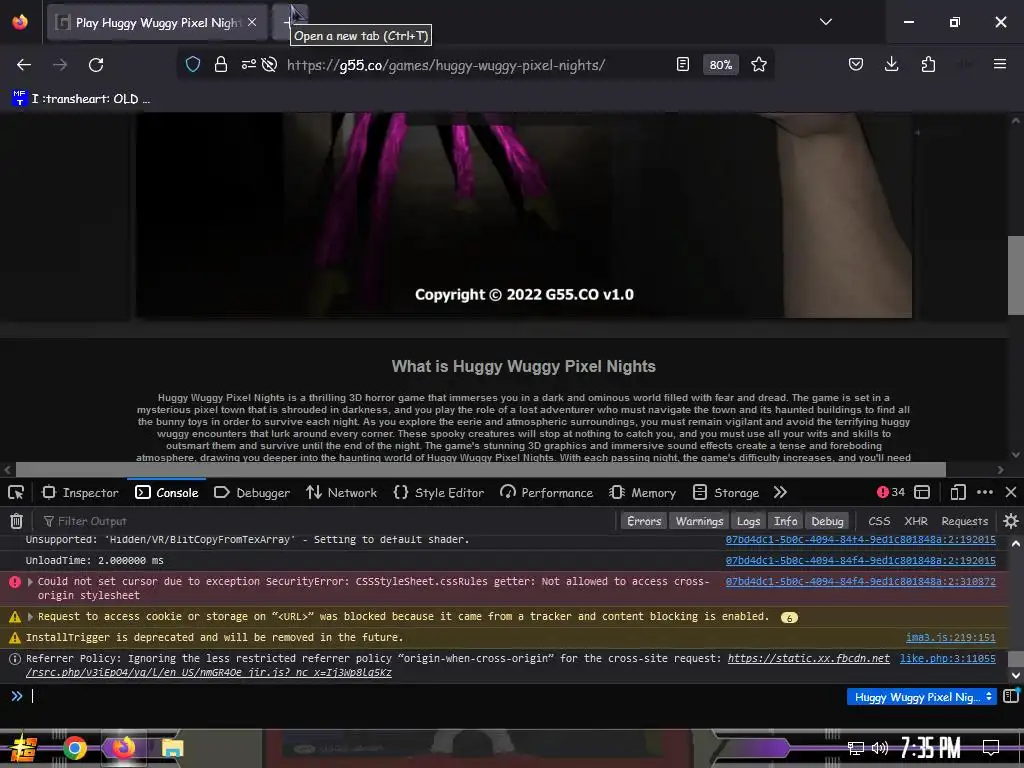Toggle the Debug filter
The width and height of the screenshot is (1024, 768).
827,521
